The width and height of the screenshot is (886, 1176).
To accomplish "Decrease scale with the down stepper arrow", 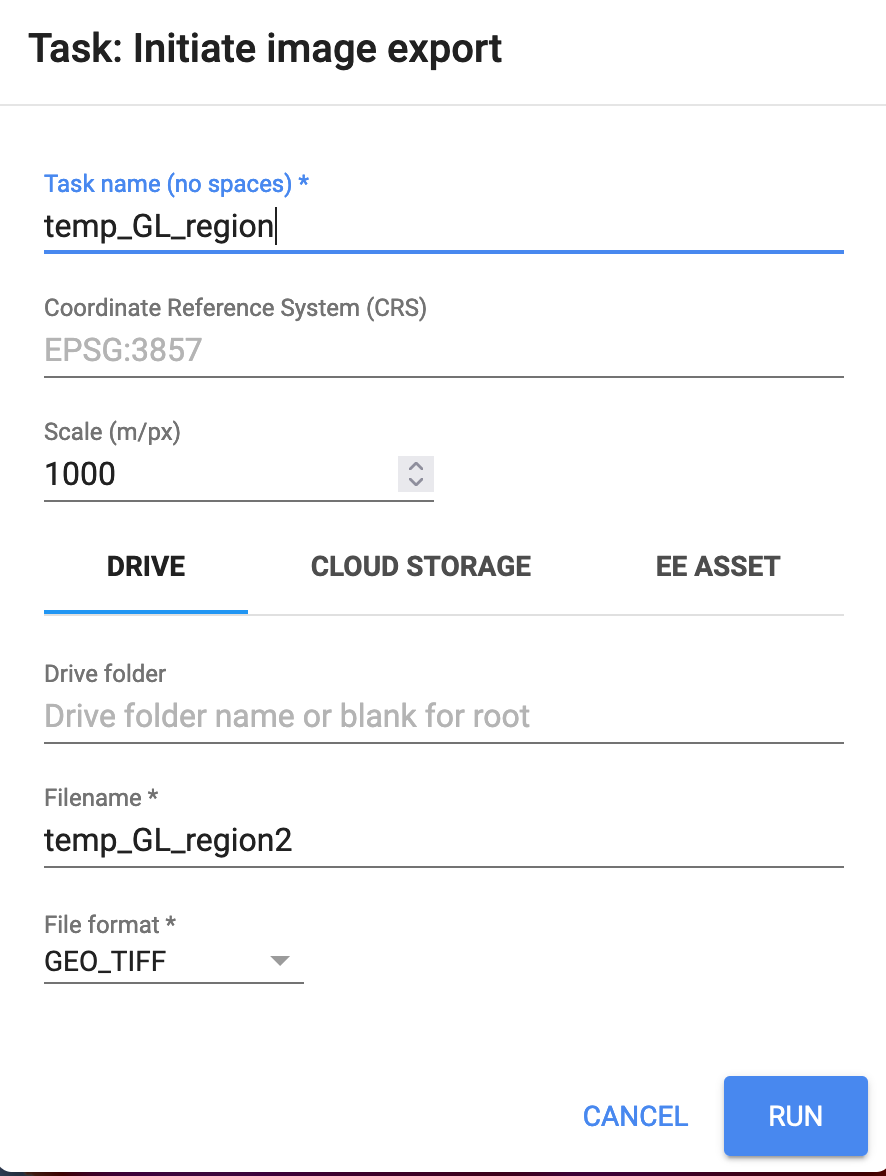I will tap(416, 482).
